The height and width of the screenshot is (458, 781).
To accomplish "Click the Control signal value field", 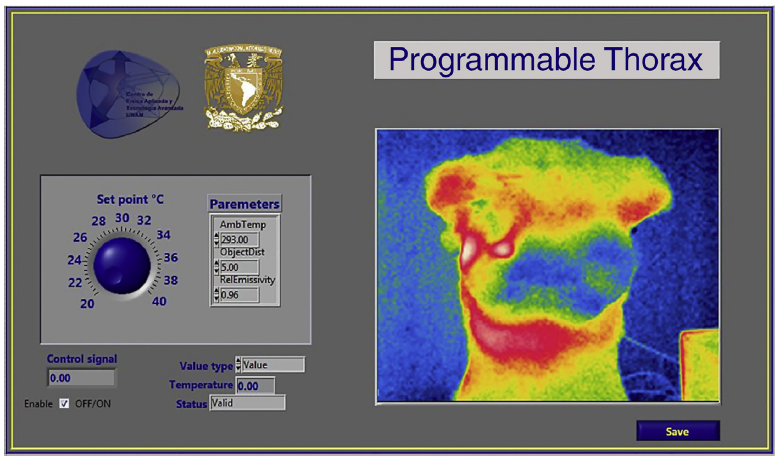I will pos(81,378).
